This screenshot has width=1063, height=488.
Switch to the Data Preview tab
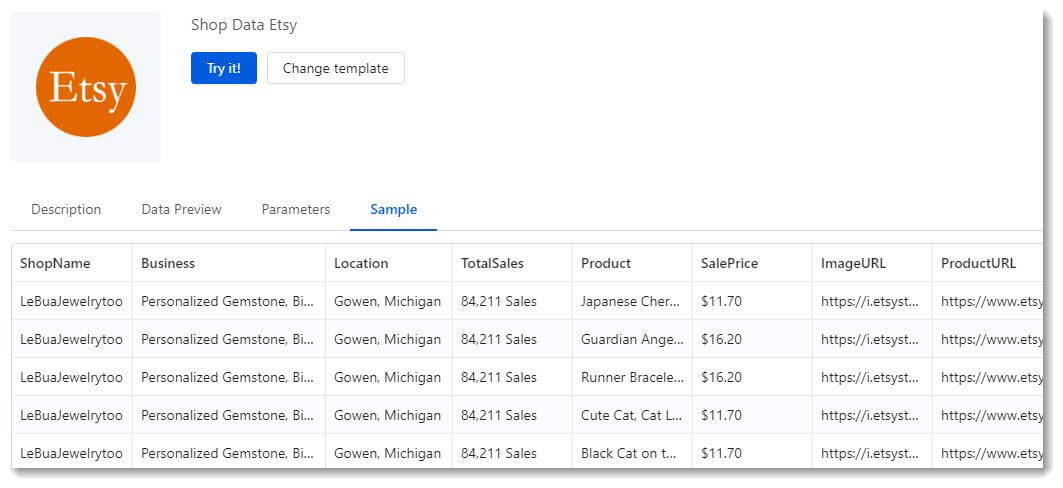[x=181, y=209]
